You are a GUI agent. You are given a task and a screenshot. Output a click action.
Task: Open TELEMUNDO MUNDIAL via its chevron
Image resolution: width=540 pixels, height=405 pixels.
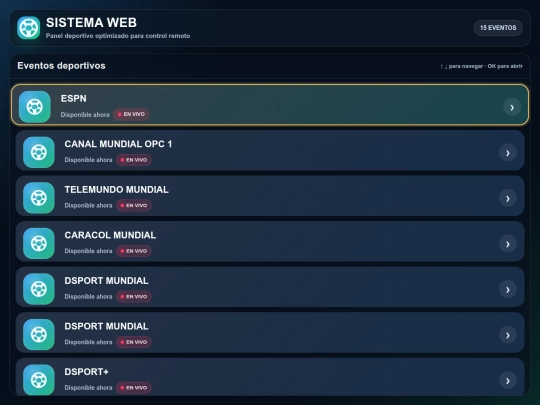(x=508, y=198)
